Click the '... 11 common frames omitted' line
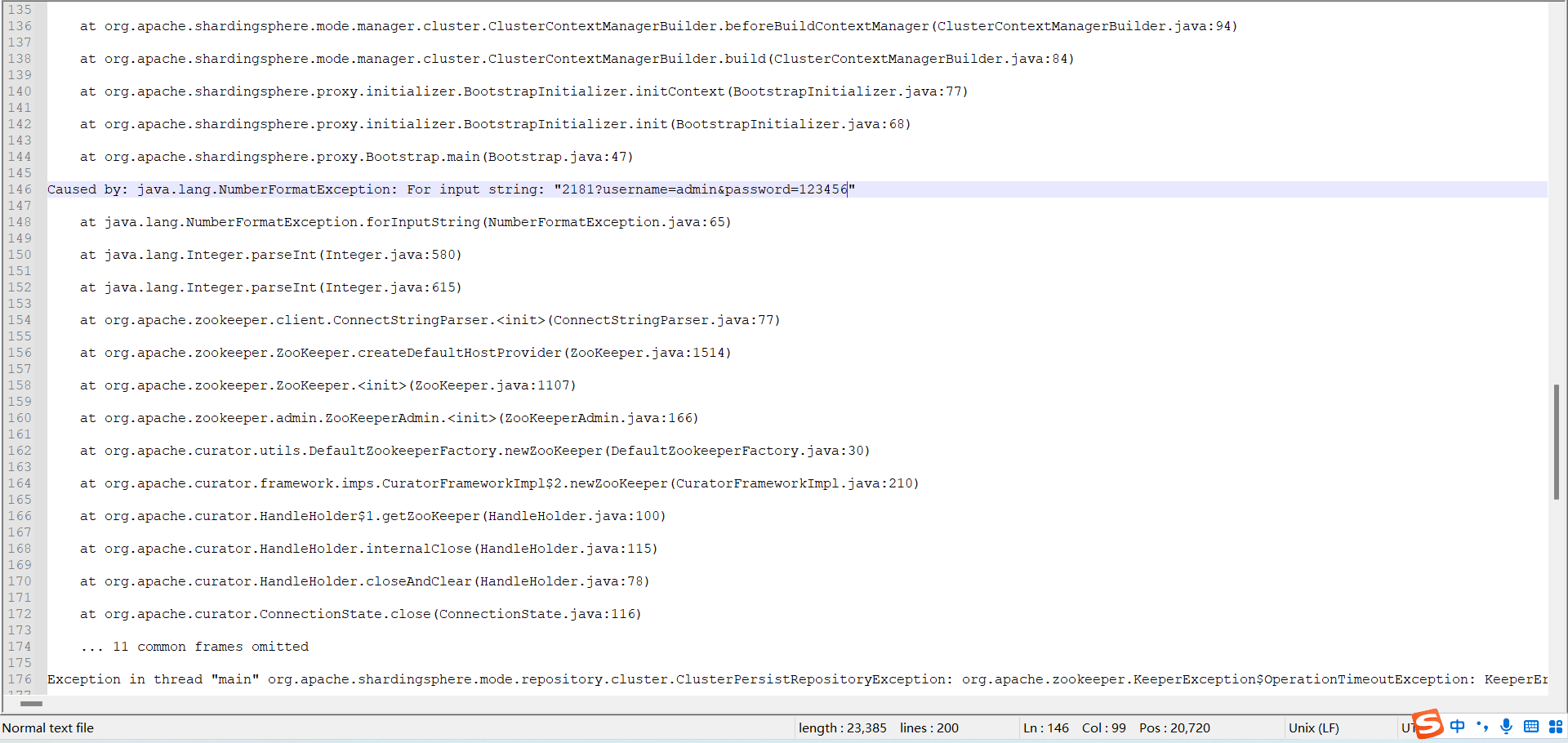 (194, 647)
